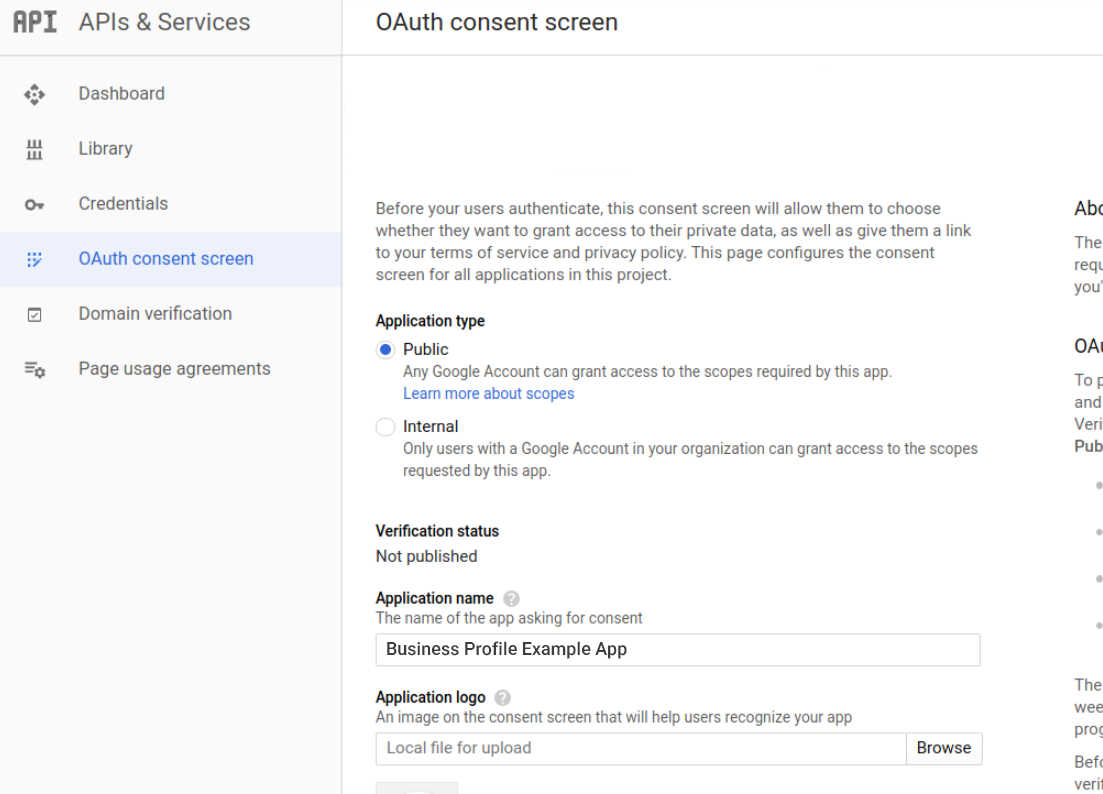The image size is (1103, 794).
Task: Click the Domain verification checkmark icon
Action: pos(34,313)
